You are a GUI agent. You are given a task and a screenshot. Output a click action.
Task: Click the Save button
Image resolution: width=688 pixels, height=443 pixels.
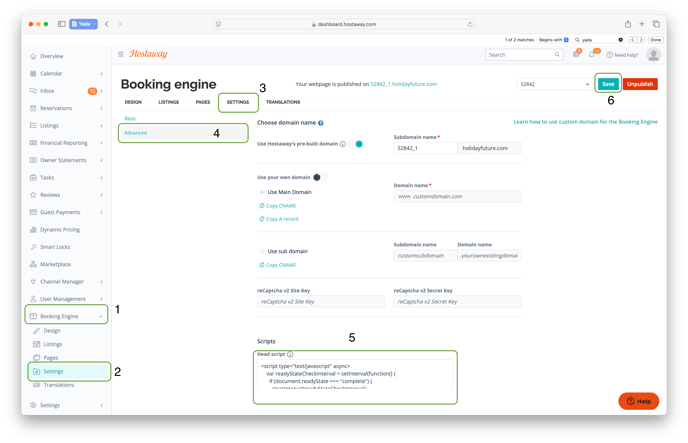[607, 85]
